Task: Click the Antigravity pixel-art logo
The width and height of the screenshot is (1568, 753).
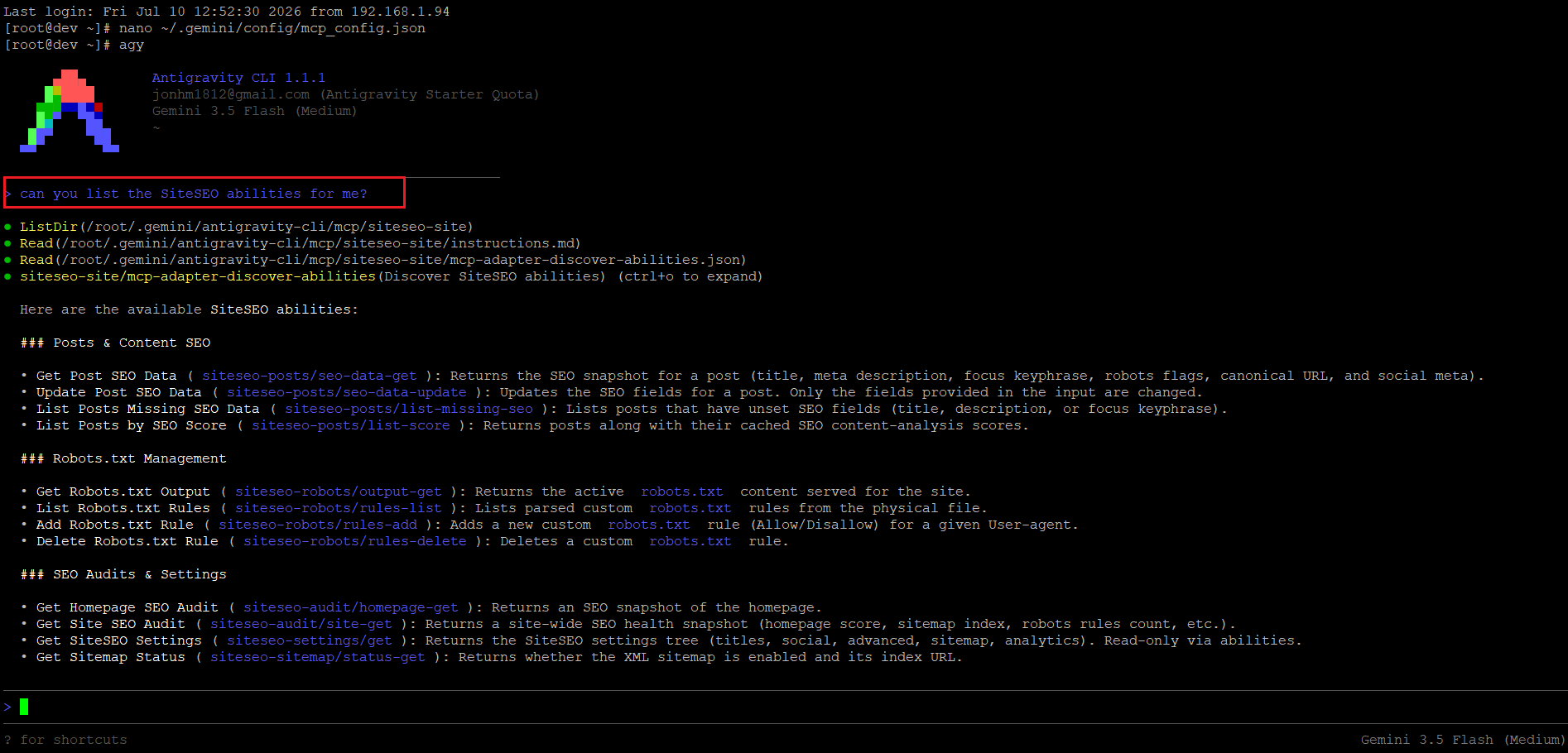Action: click(70, 111)
